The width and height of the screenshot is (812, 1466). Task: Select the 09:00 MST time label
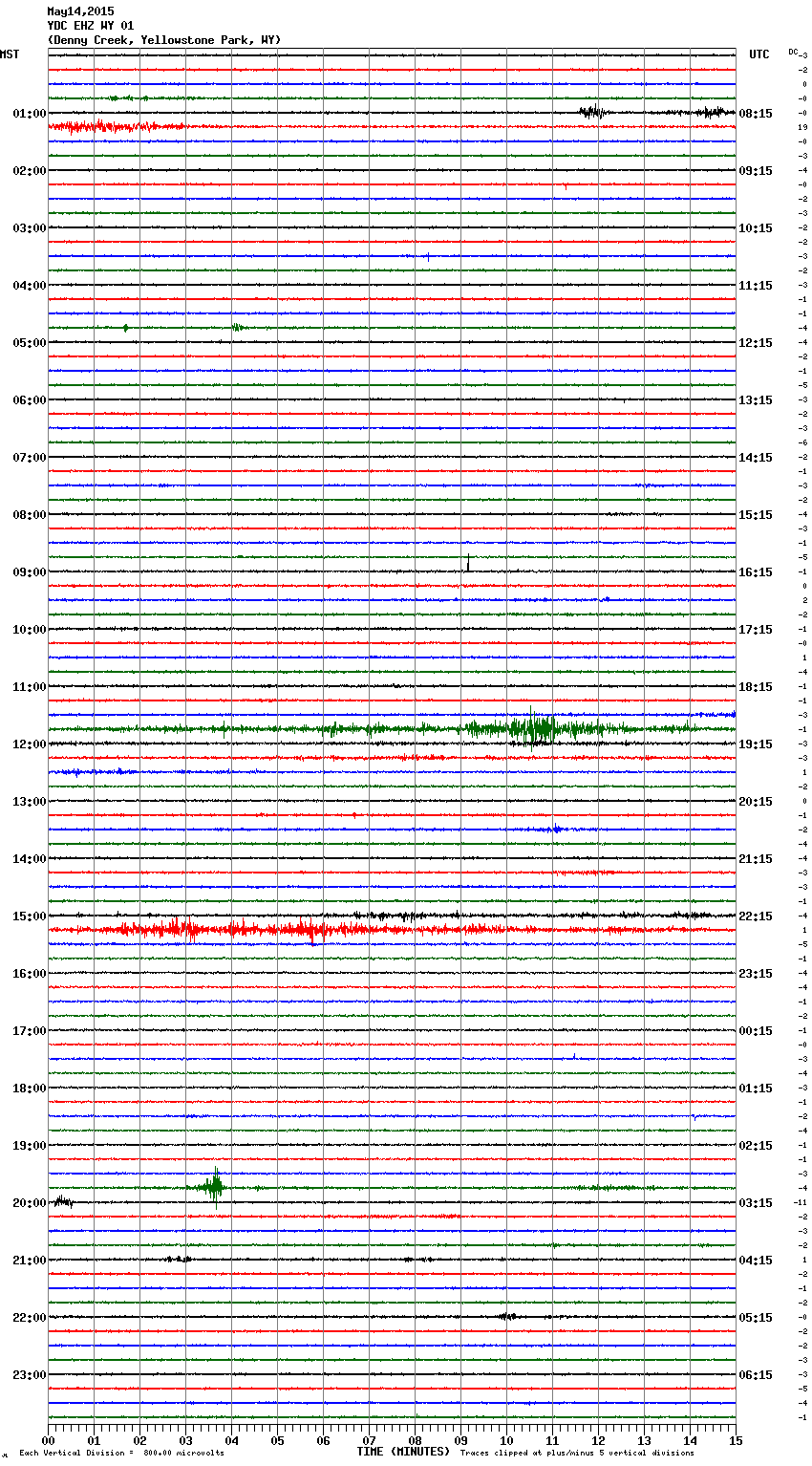30,572
